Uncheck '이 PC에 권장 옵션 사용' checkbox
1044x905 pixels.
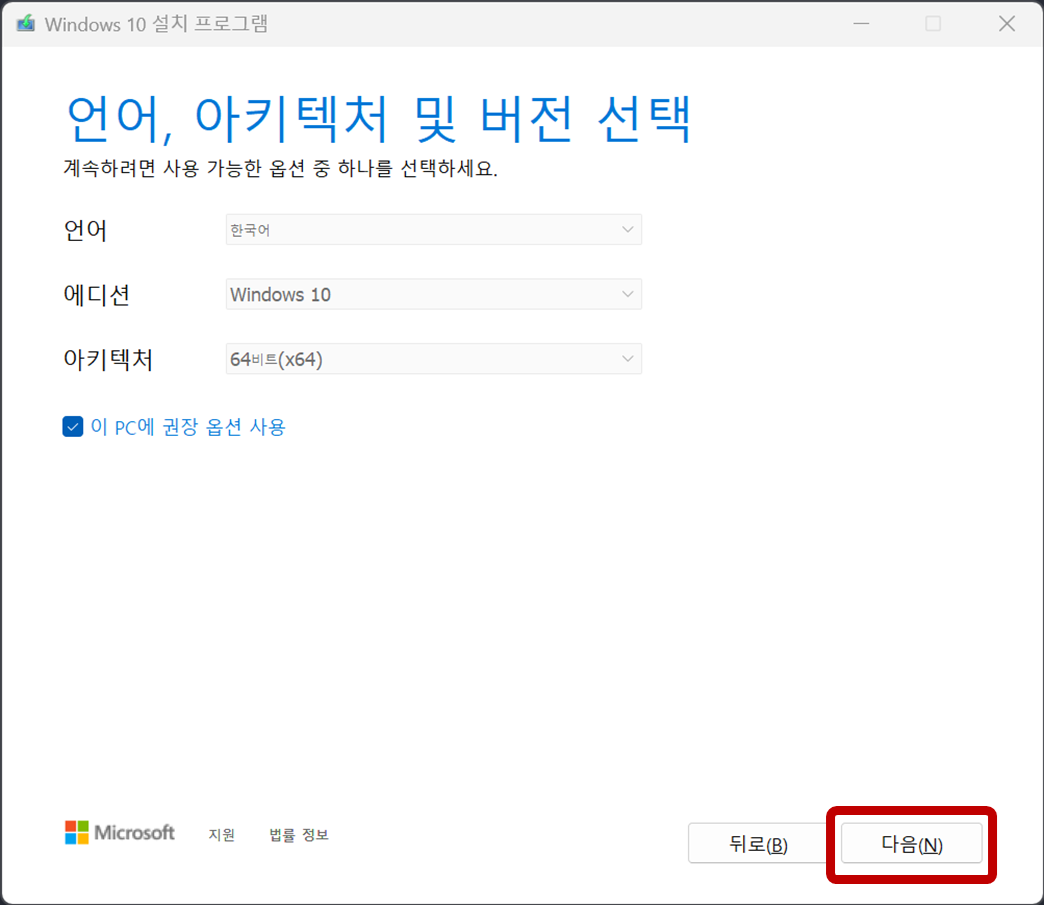(x=73, y=426)
